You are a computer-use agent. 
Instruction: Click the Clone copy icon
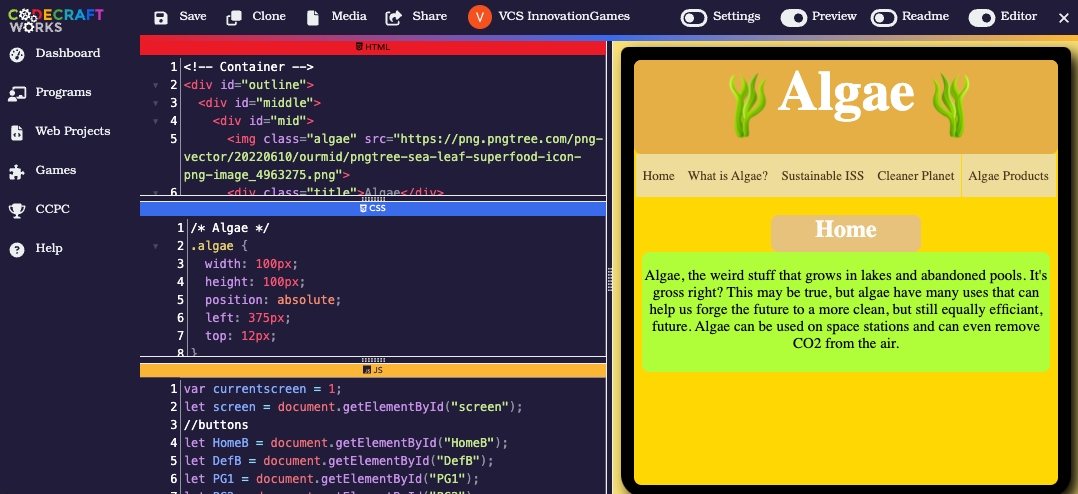[234, 18]
